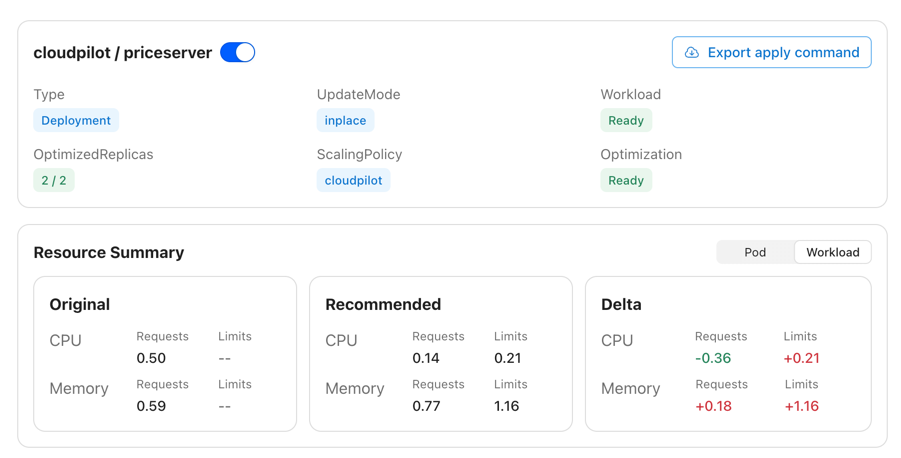Click the Optimization Ready status badge

pos(626,180)
